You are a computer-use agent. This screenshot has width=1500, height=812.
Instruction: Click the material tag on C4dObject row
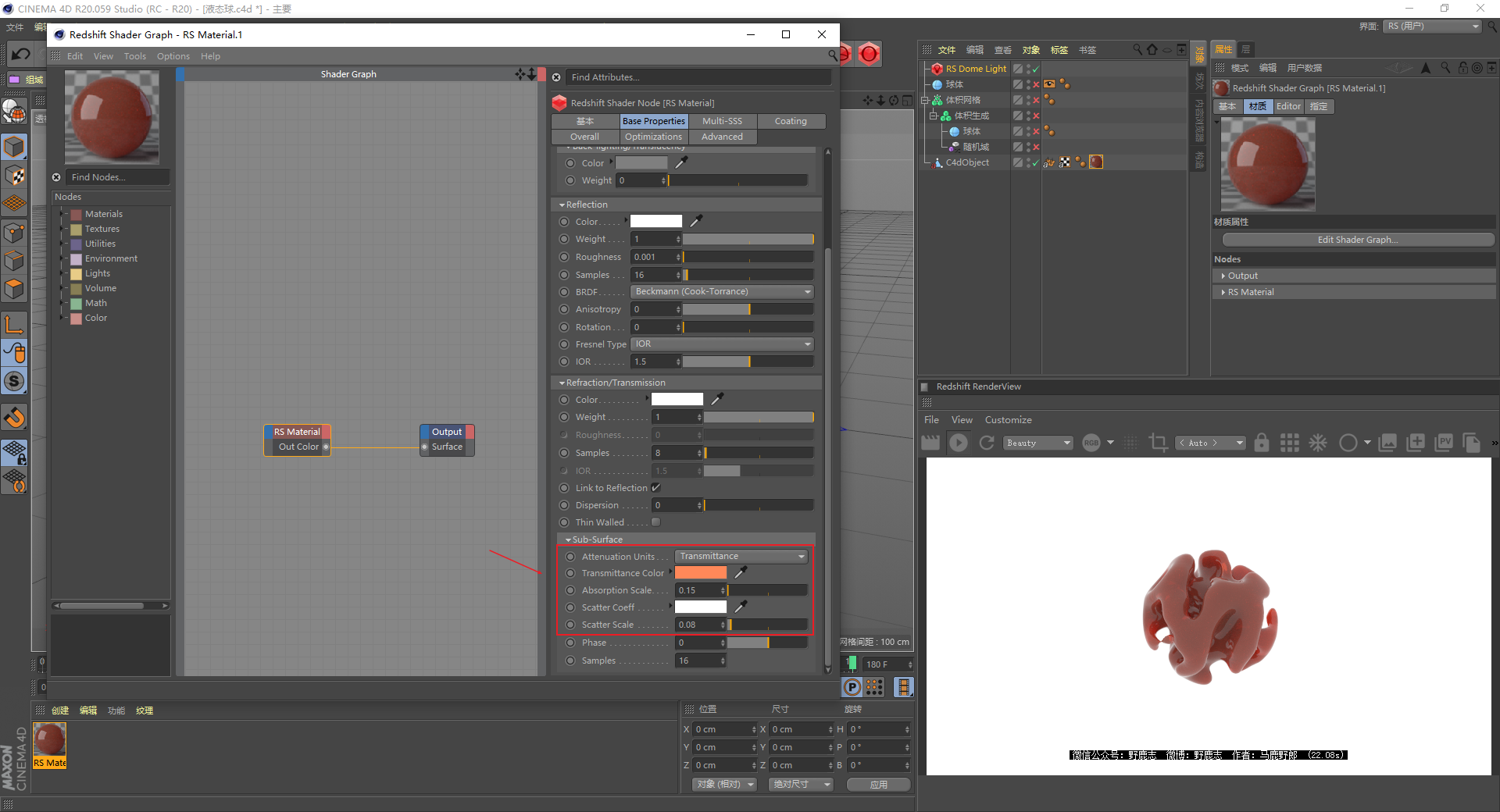pos(1096,162)
